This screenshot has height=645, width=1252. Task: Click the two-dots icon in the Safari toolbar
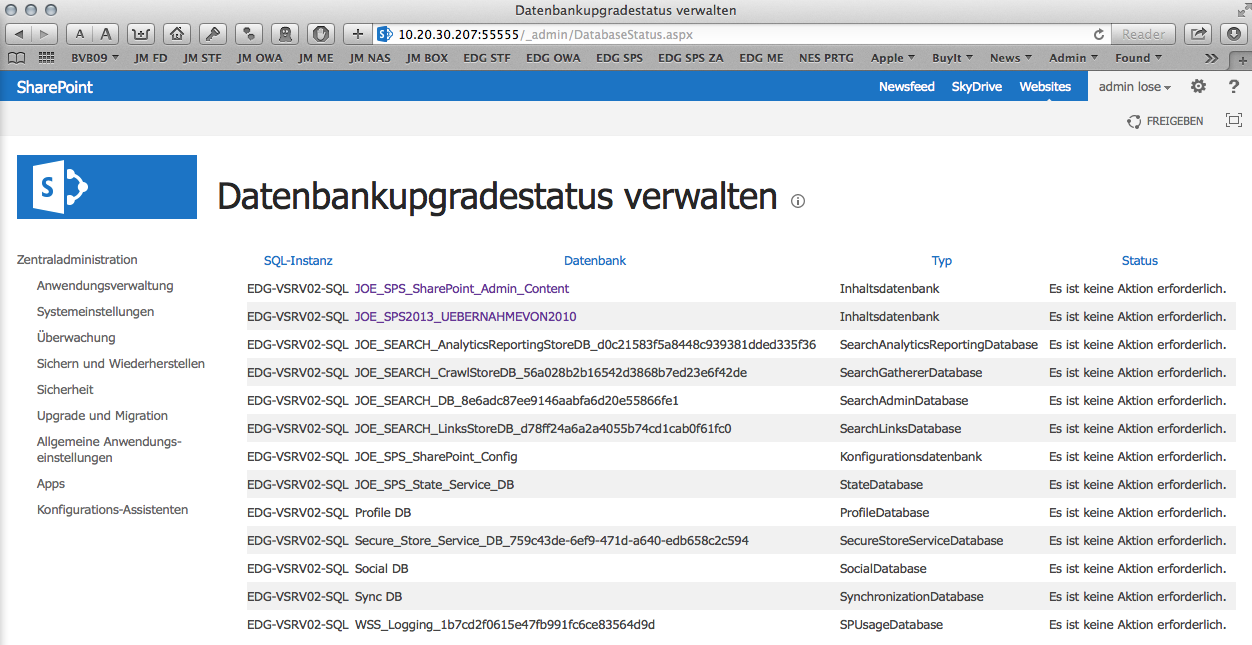click(249, 34)
